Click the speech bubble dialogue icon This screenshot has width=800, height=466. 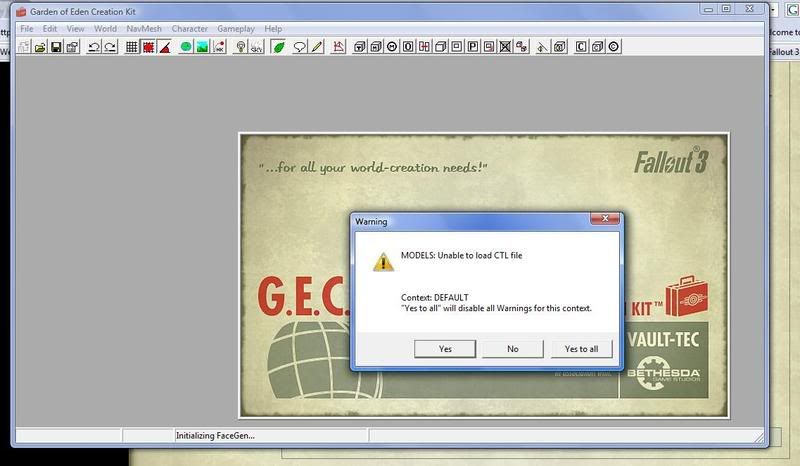point(300,47)
